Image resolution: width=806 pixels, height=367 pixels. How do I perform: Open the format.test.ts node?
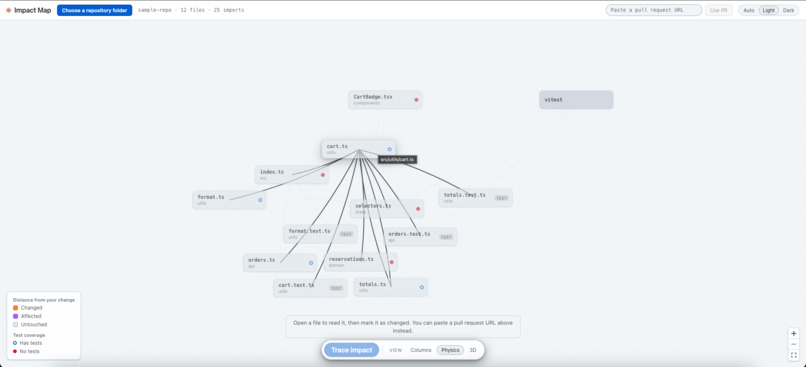pyautogui.click(x=320, y=234)
